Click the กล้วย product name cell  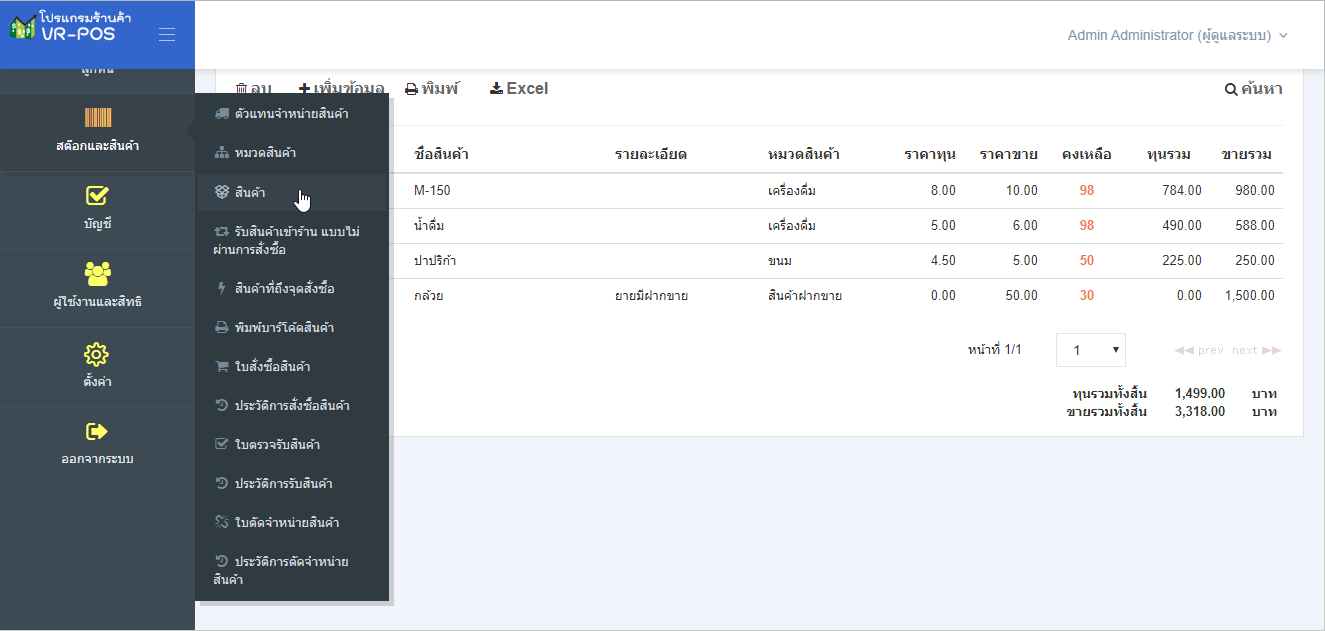428,295
